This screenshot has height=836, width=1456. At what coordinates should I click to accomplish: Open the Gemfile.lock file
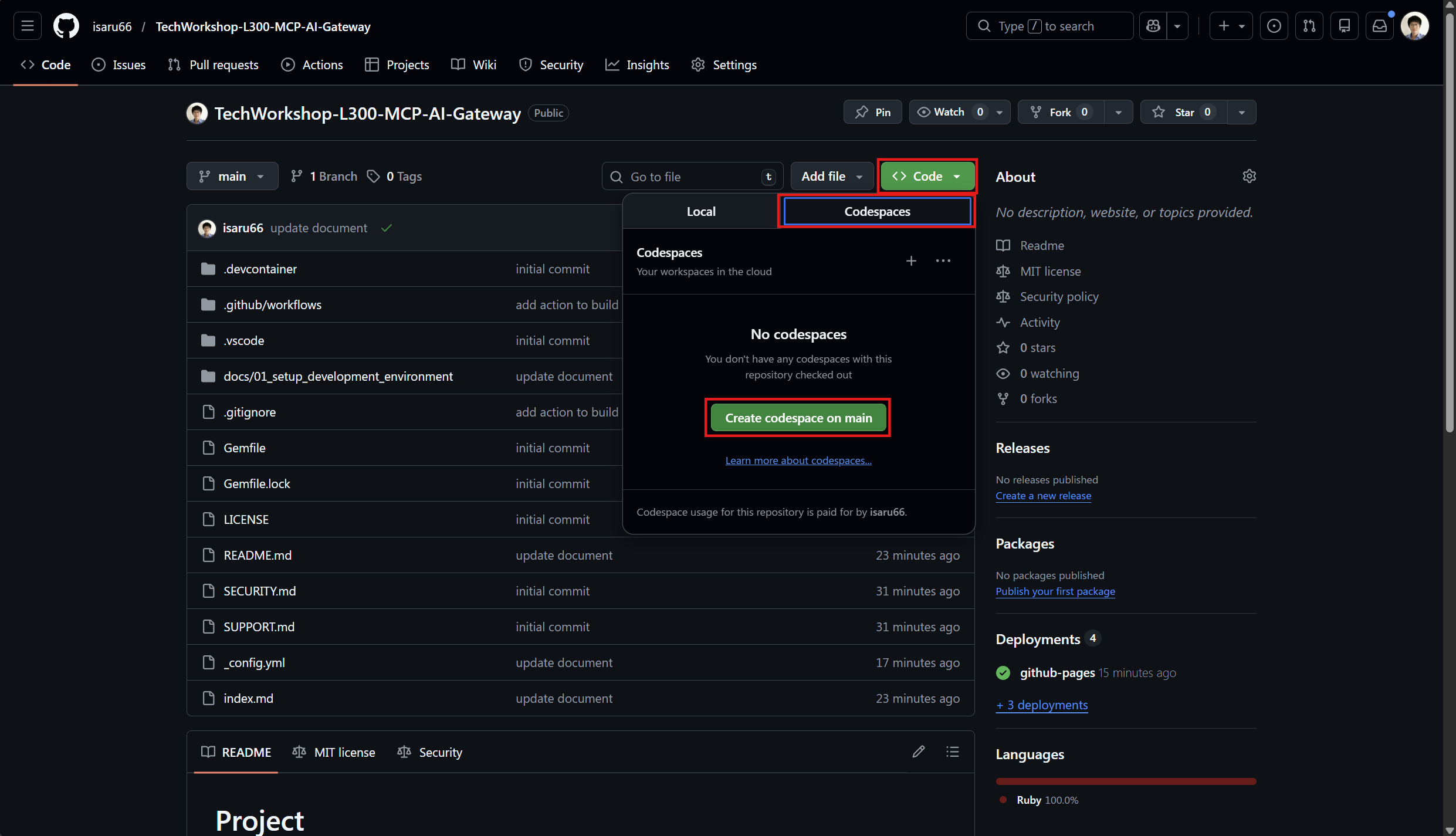pyautogui.click(x=256, y=483)
